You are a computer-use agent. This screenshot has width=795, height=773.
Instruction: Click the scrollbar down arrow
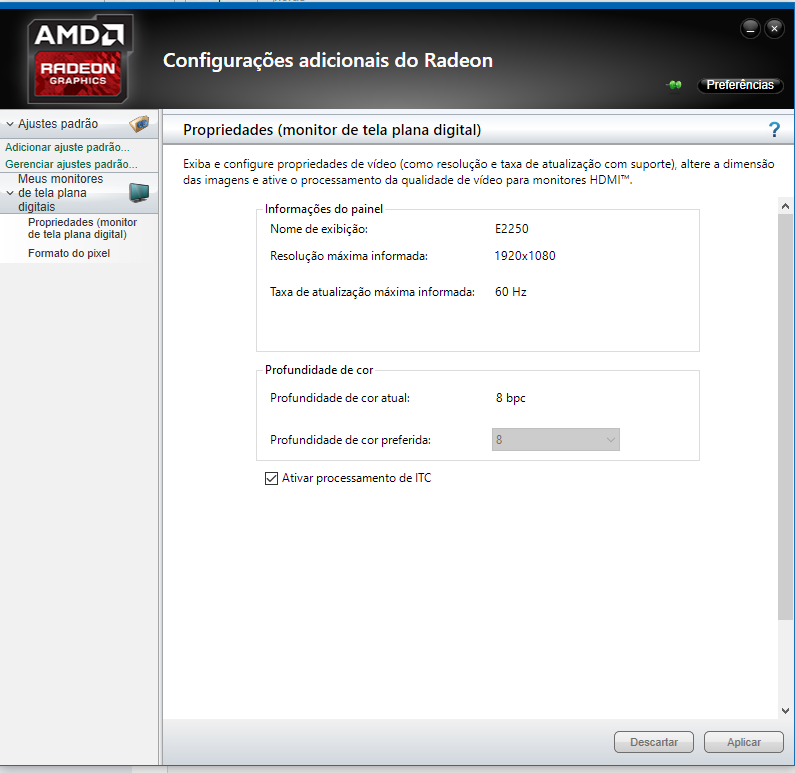coord(785,711)
